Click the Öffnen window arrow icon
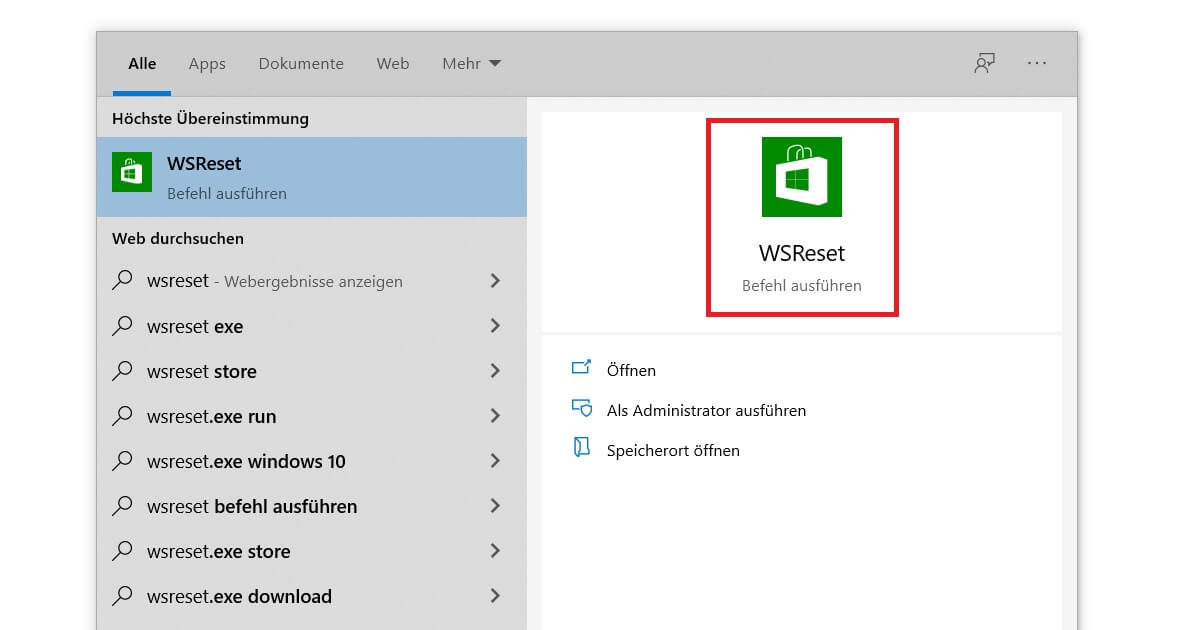Screen dimensions: 1200x630 click(x=582, y=368)
